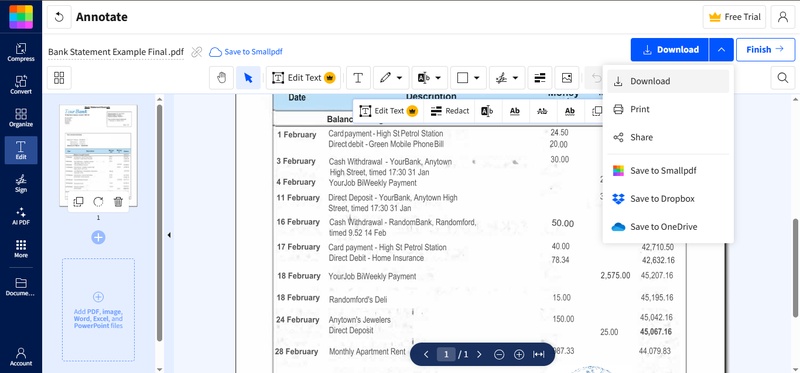Viewport: 800px width, 373px height.
Task: Click the page number field in bottom bar
Action: point(446,355)
